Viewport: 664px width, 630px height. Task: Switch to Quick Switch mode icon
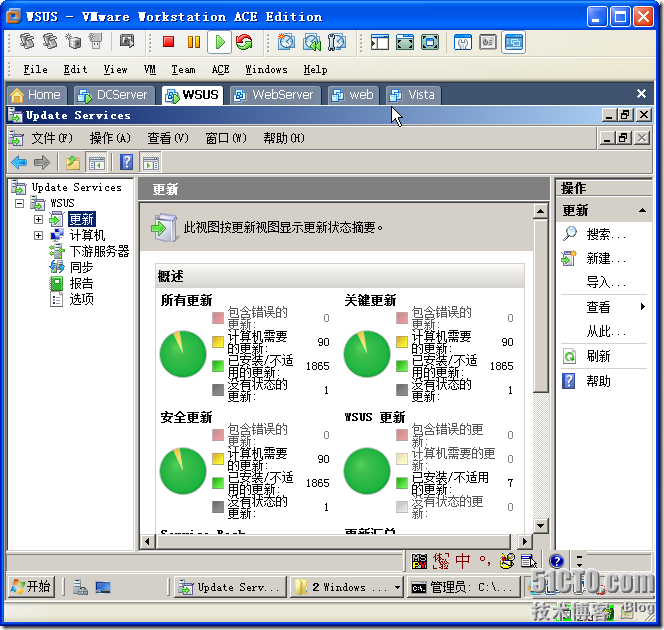(405, 42)
